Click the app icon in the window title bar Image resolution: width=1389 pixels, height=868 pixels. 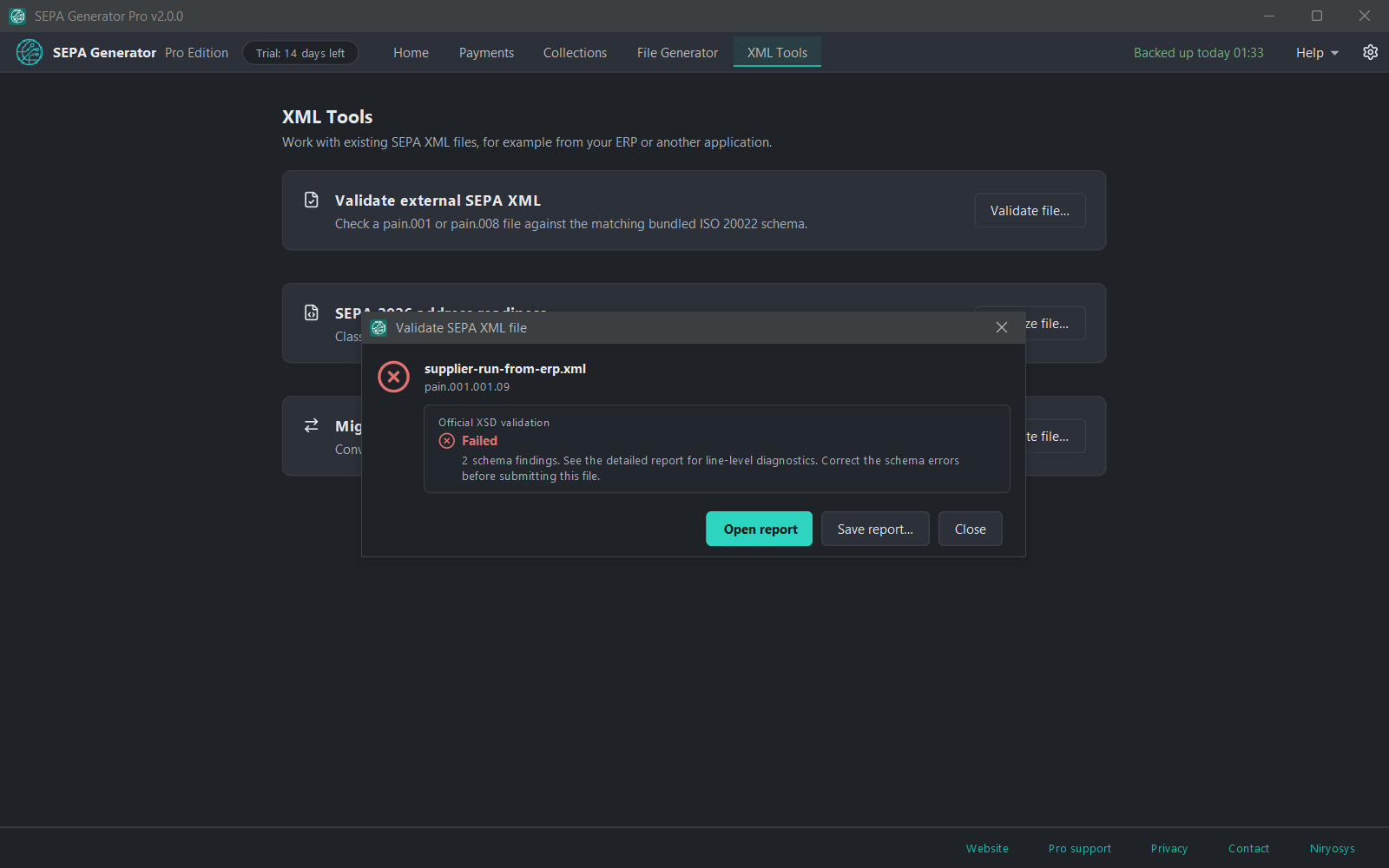17,16
